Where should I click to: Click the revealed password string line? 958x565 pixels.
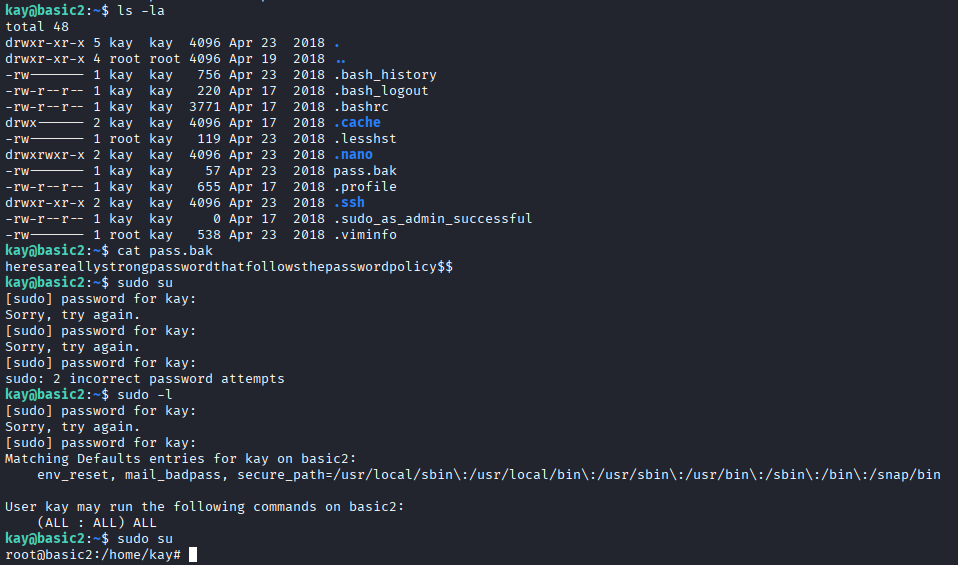228,267
